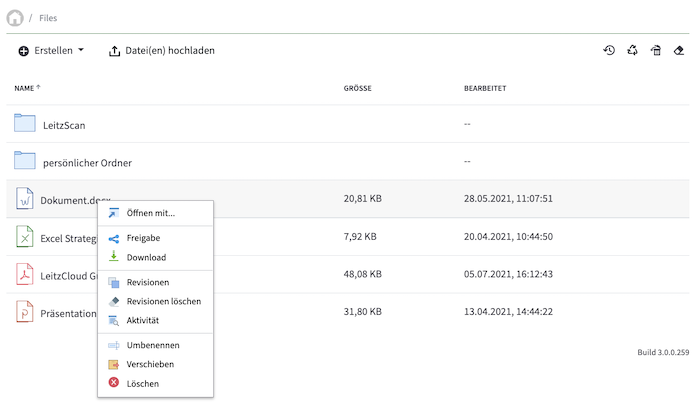Image resolution: width=700 pixels, height=408 pixels.
Task: Sort by the BEARBEITET column header
Action: pyautogui.click(x=485, y=88)
